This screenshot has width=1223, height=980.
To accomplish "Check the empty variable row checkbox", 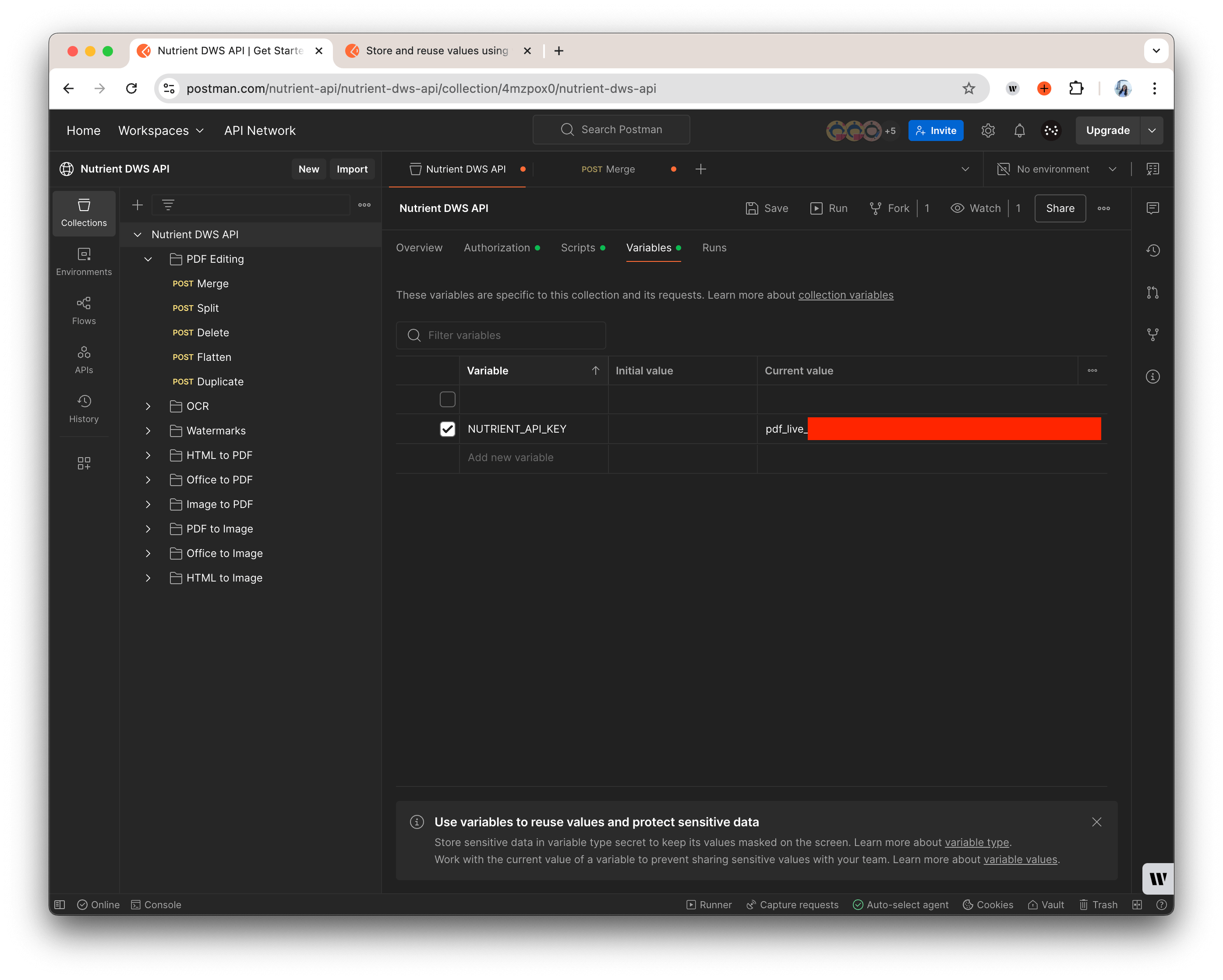I will [x=448, y=399].
